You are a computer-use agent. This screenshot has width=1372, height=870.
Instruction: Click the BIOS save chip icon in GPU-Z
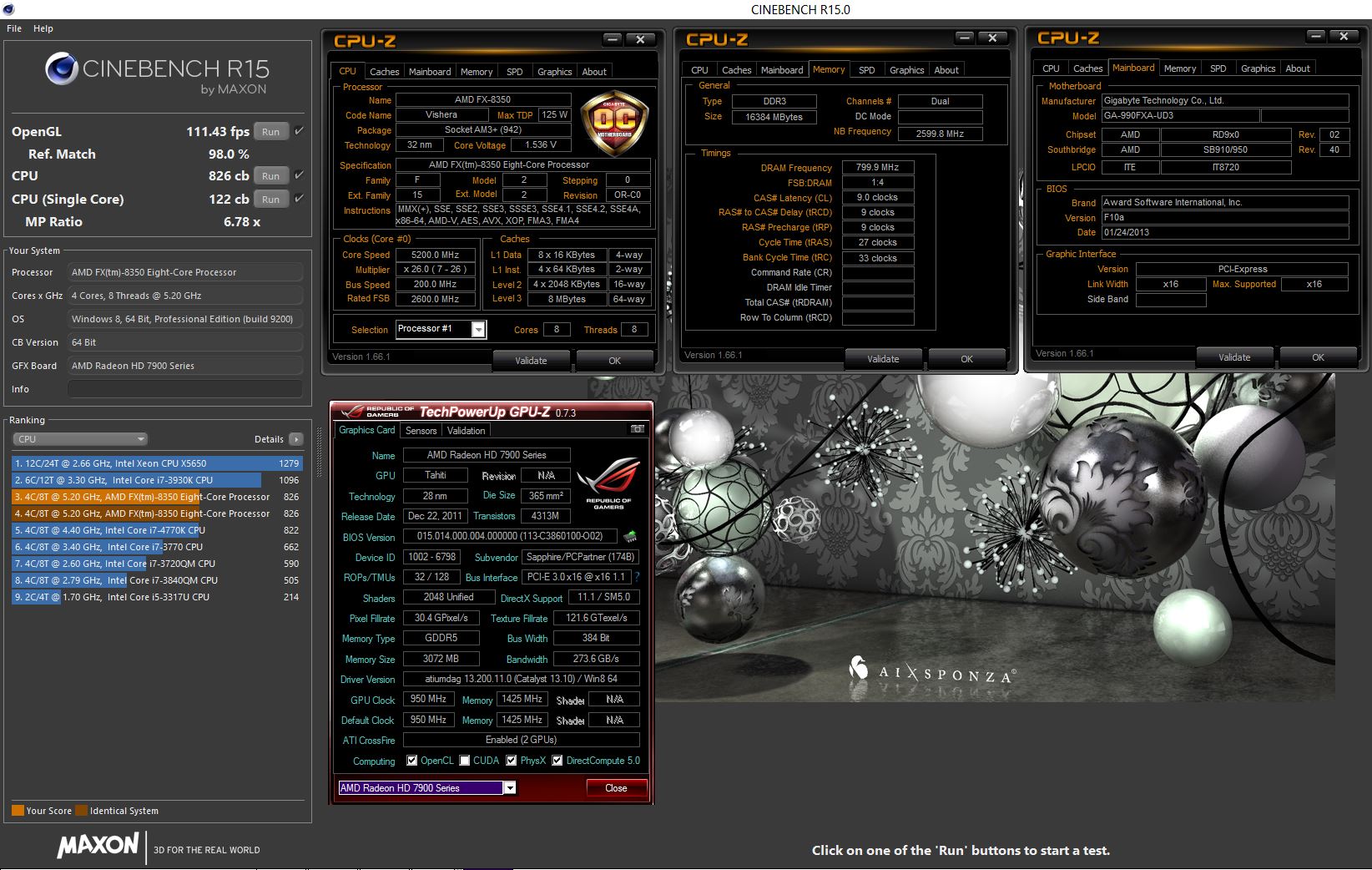(x=630, y=536)
